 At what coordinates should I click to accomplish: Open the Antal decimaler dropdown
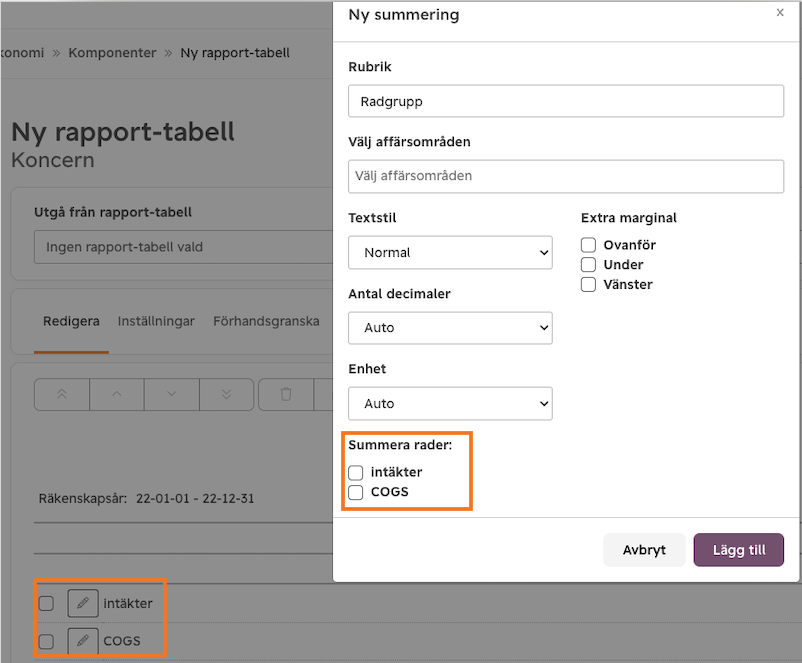coord(450,328)
